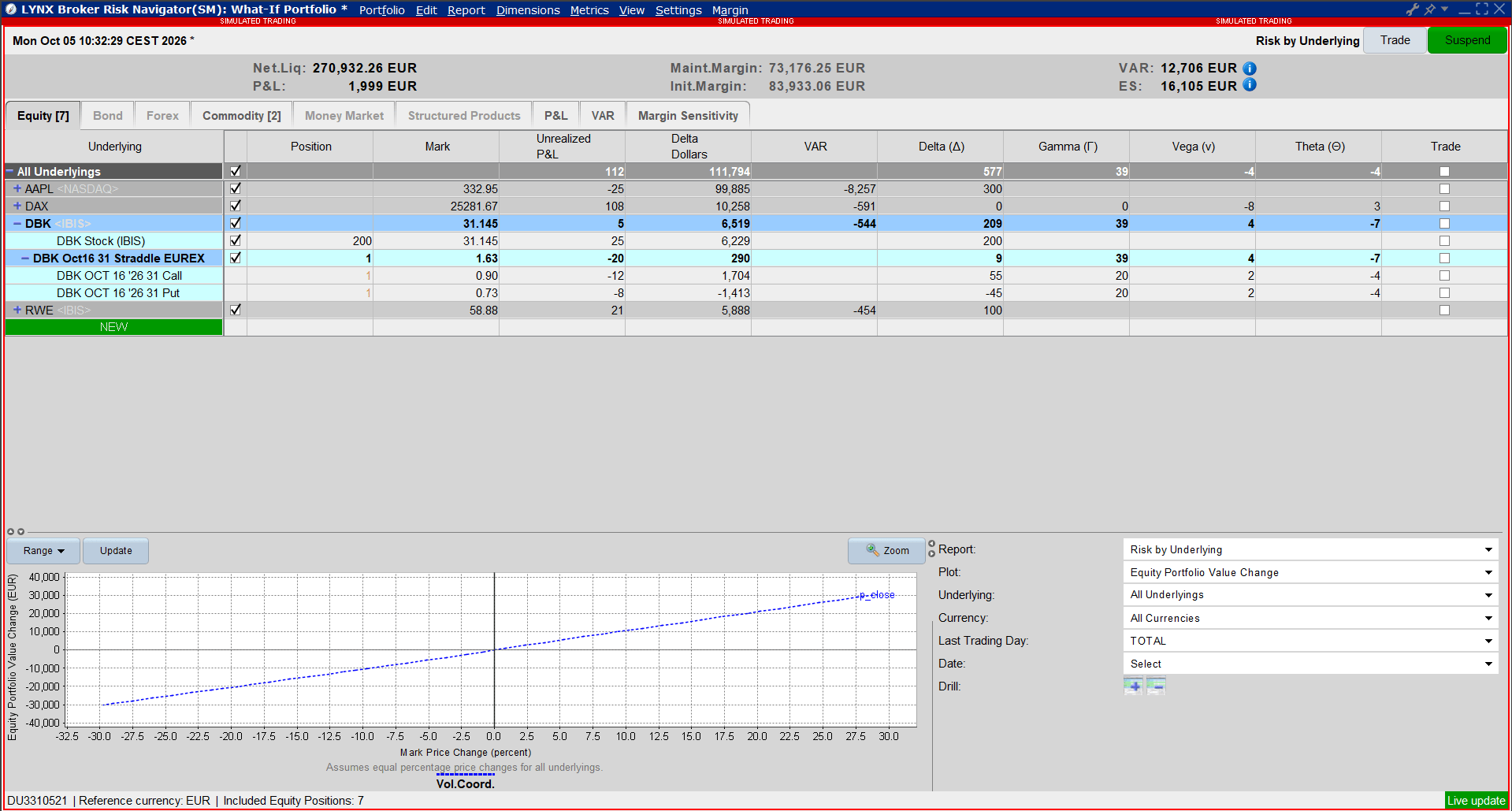Switch to the Margin Sensitivity tab

tap(688, 116)
